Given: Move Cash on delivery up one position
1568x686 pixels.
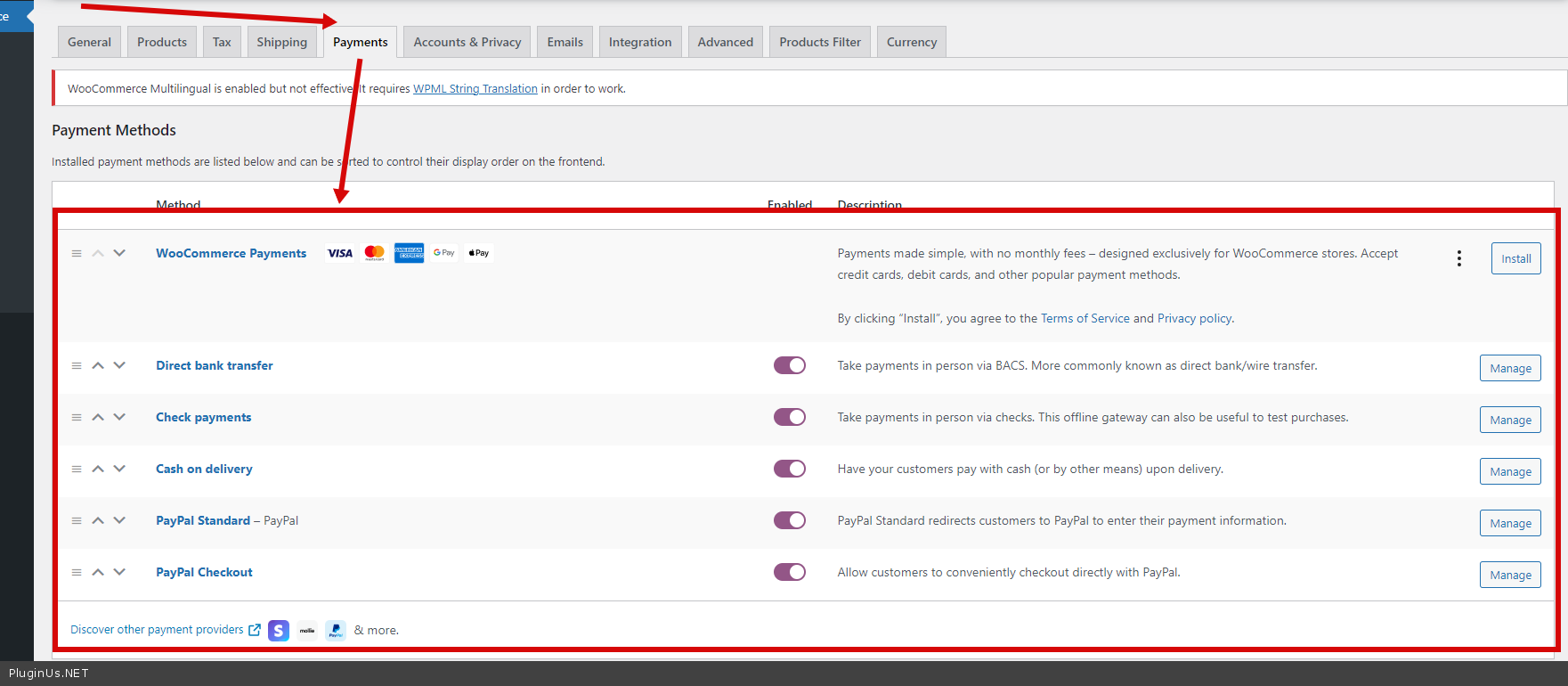Looking at the screenshot, I should tap(98, 469).
